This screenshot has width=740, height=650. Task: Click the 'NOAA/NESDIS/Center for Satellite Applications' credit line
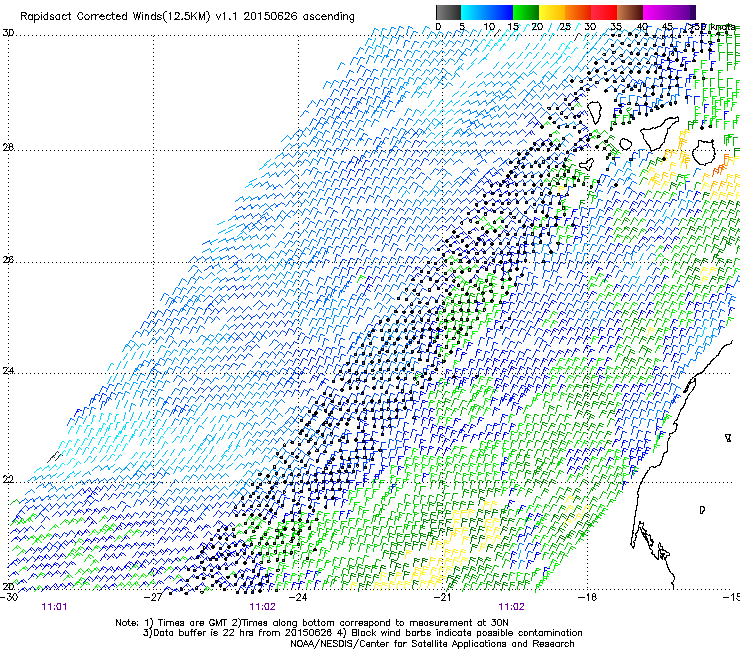(x=432, y=644)
